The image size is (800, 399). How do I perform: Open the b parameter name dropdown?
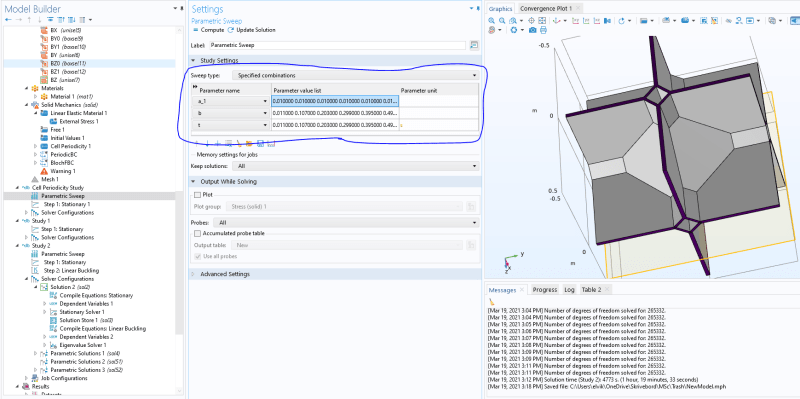[x=265, y=113]
